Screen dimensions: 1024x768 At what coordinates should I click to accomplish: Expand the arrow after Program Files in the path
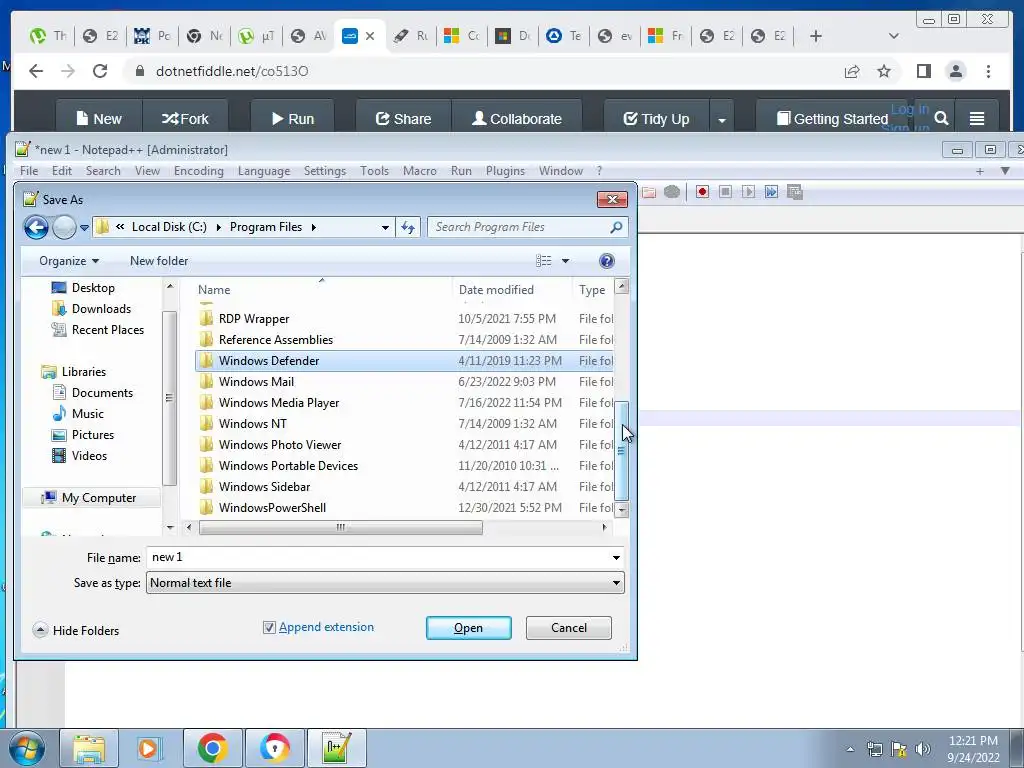click(313, 227)
